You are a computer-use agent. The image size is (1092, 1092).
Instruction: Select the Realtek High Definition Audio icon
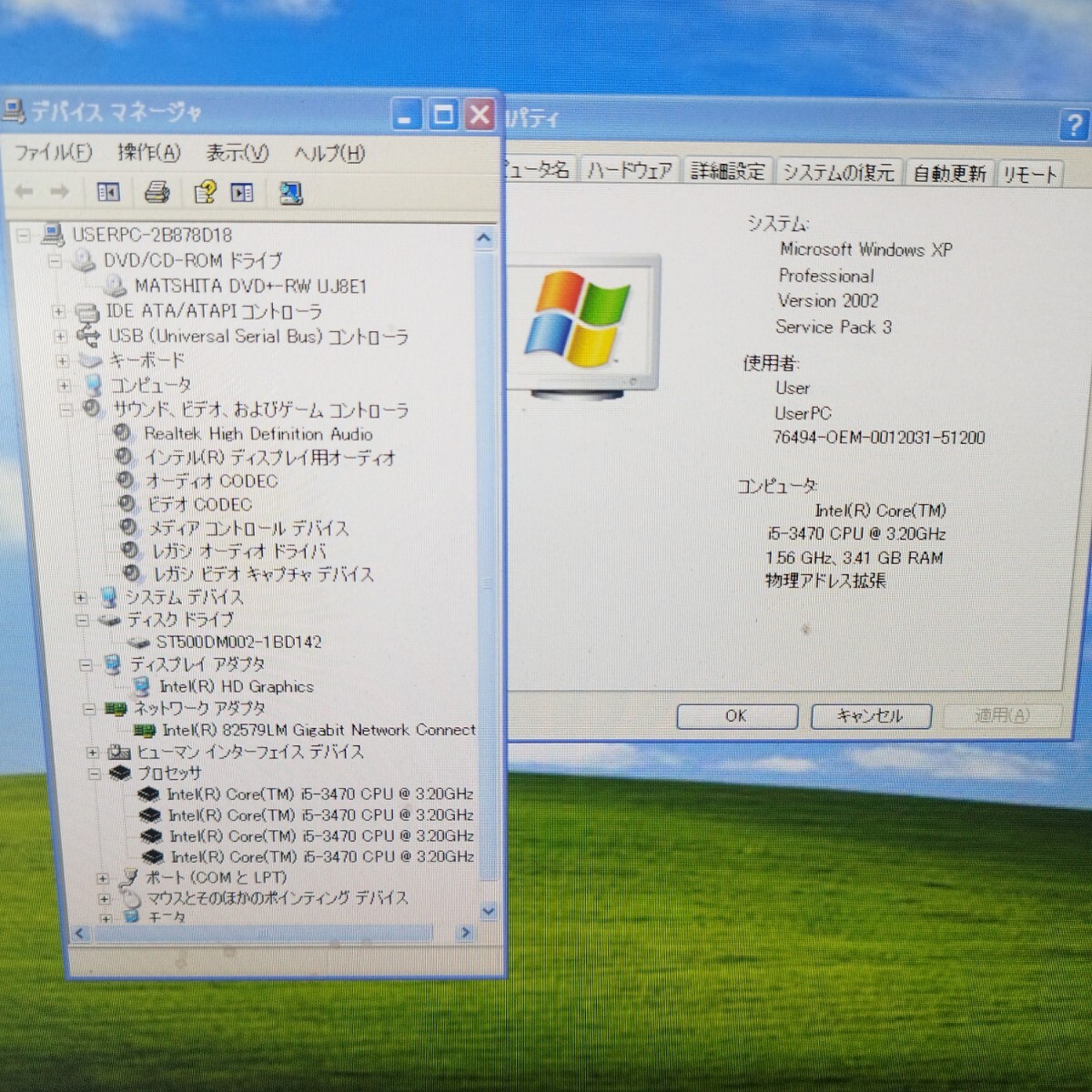click(123, 433)
